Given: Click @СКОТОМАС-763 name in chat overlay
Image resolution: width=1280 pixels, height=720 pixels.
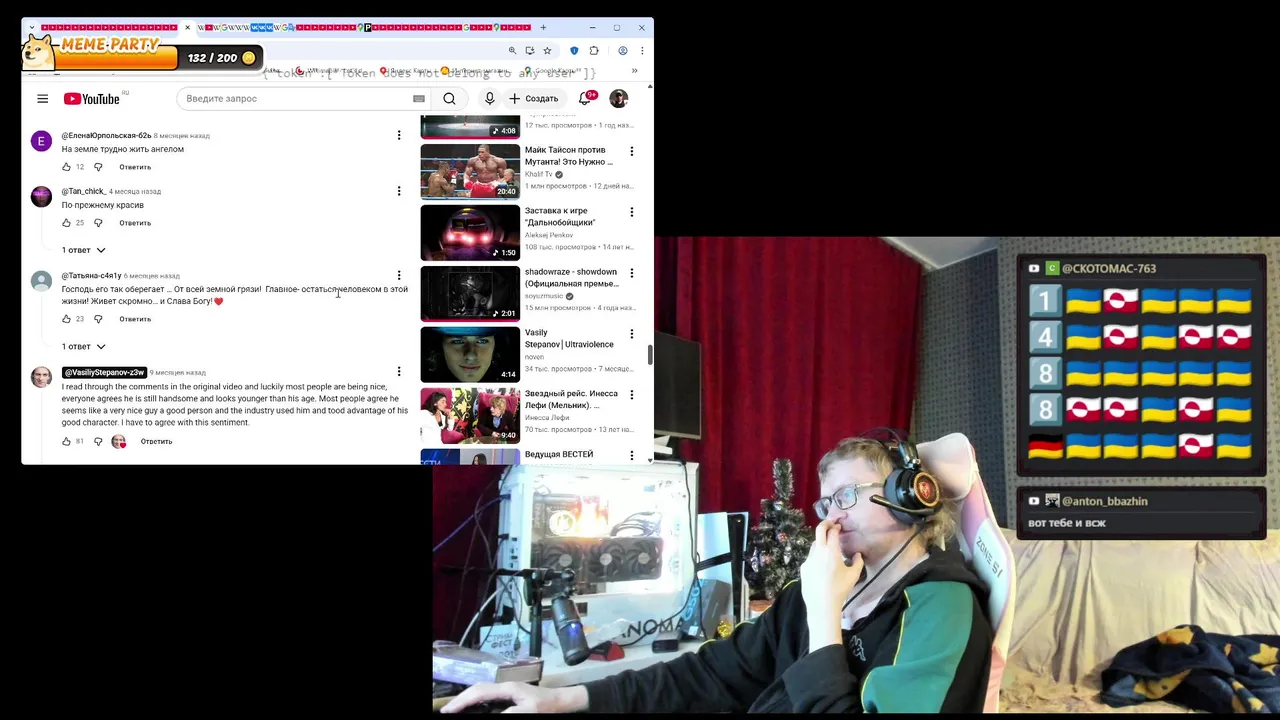Looking at the screenshot, I should [x=1108, y=268].
